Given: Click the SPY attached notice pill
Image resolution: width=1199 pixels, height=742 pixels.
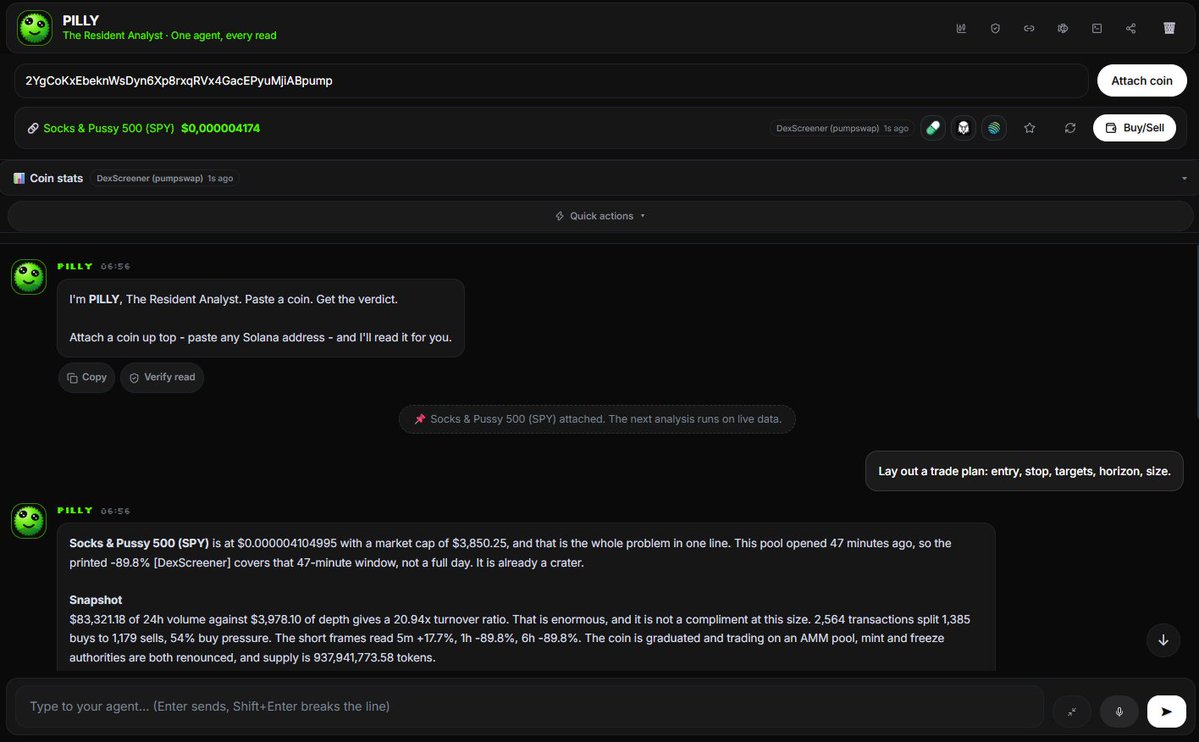Looking at the screenshot, I should click(597, 419).
